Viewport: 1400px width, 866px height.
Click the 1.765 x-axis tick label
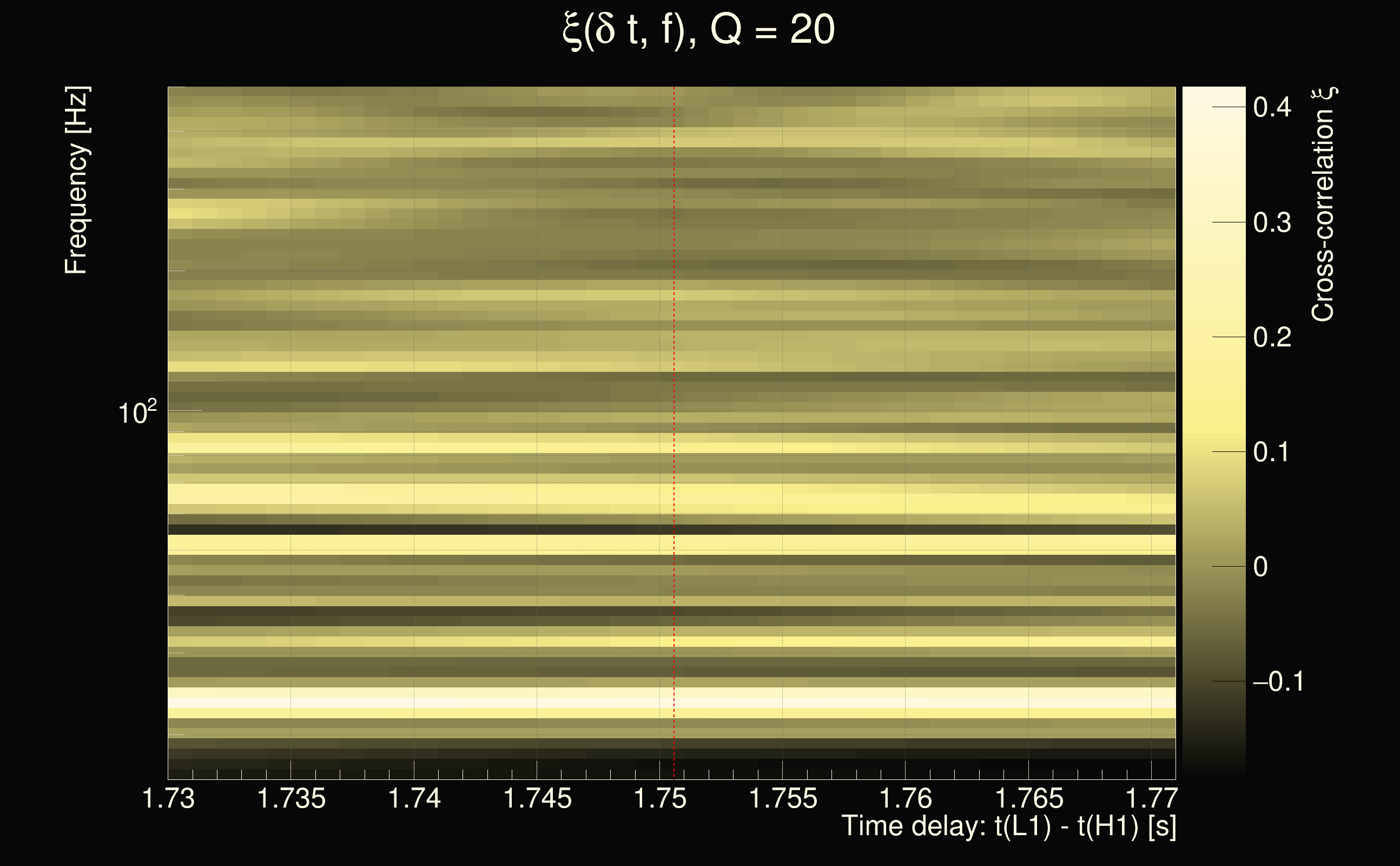pyautogui.click(x=1028, y=798)
